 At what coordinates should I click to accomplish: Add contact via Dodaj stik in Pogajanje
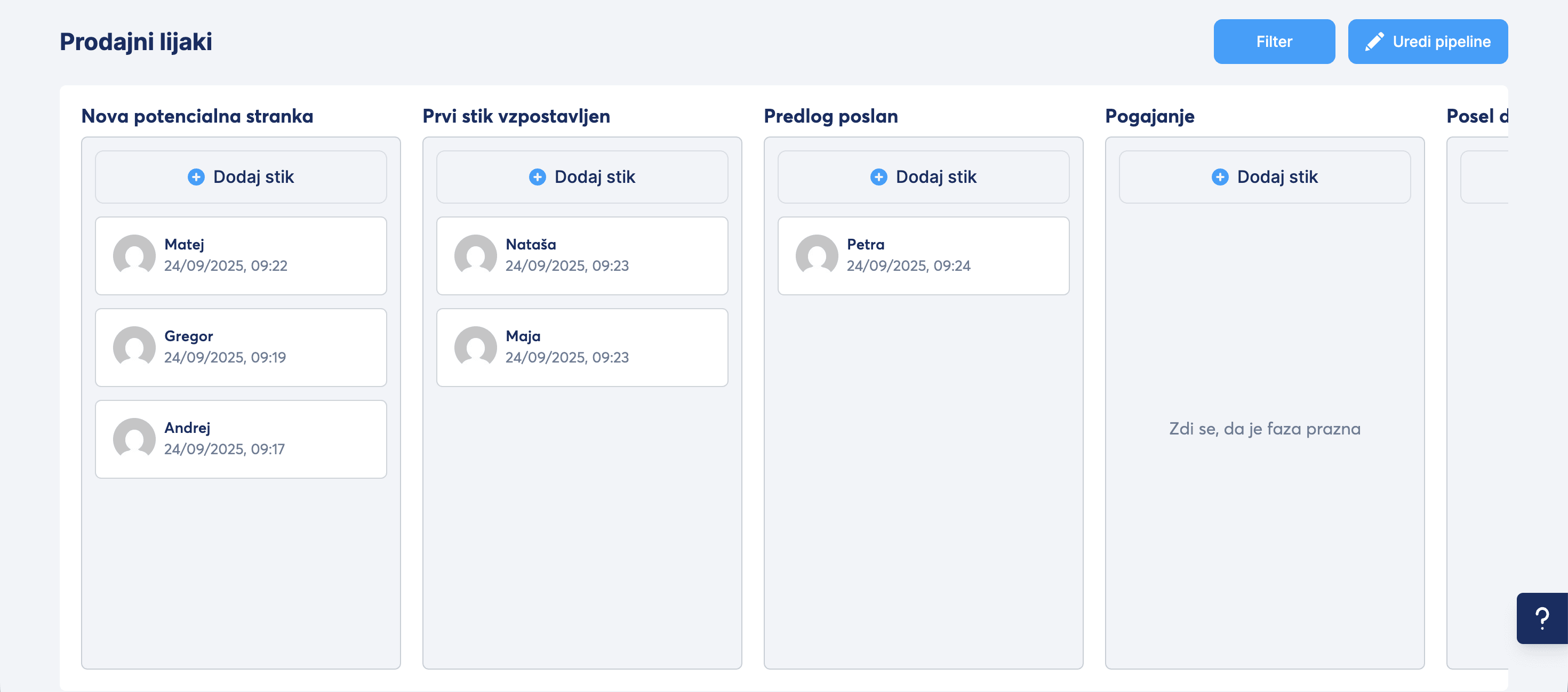1264,177
